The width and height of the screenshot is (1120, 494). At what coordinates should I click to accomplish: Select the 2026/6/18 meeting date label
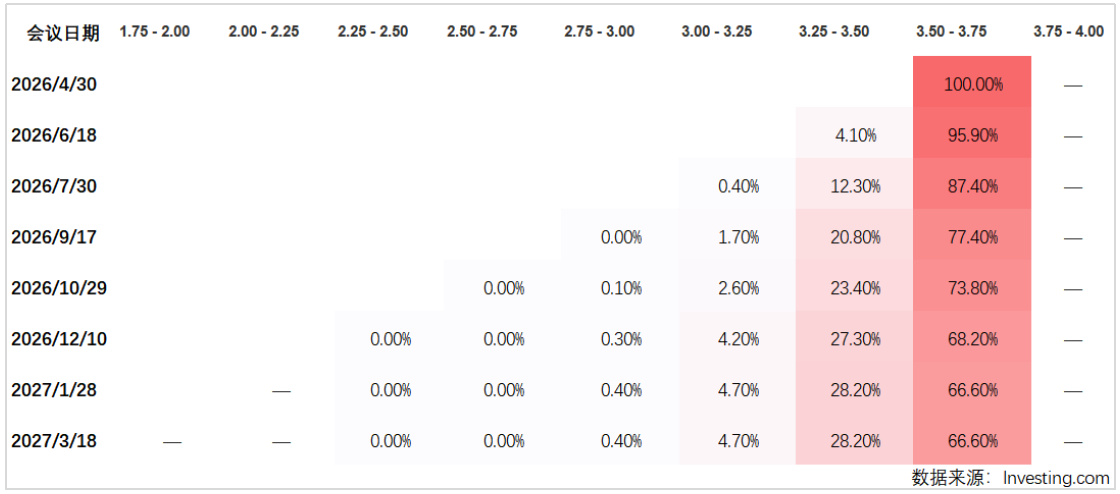54,135
